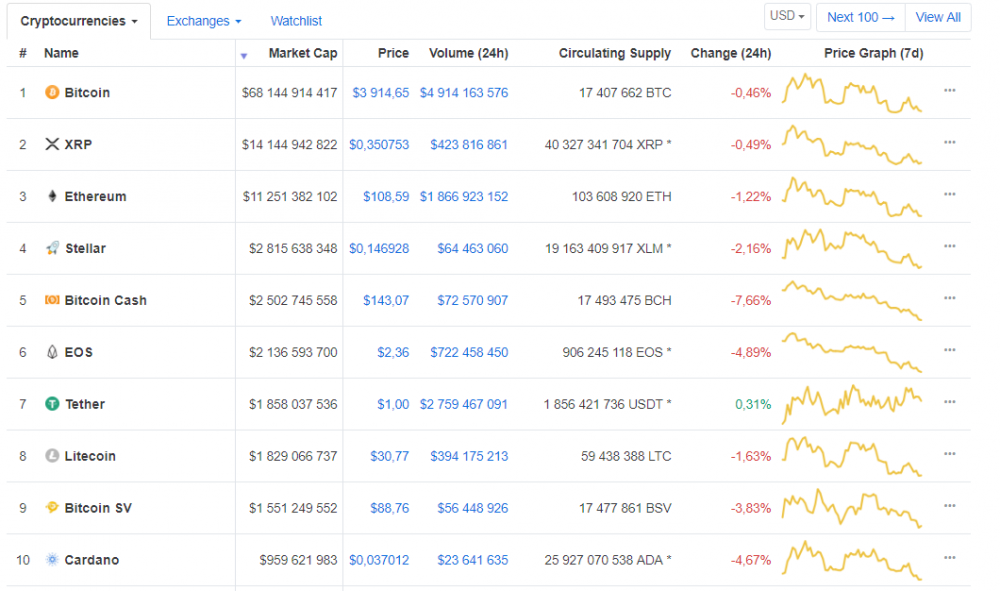The image size is (1000, 591).
Task: Click Litecoin supply 59 438 388 LTC
Action: click(x=626, y=456)
